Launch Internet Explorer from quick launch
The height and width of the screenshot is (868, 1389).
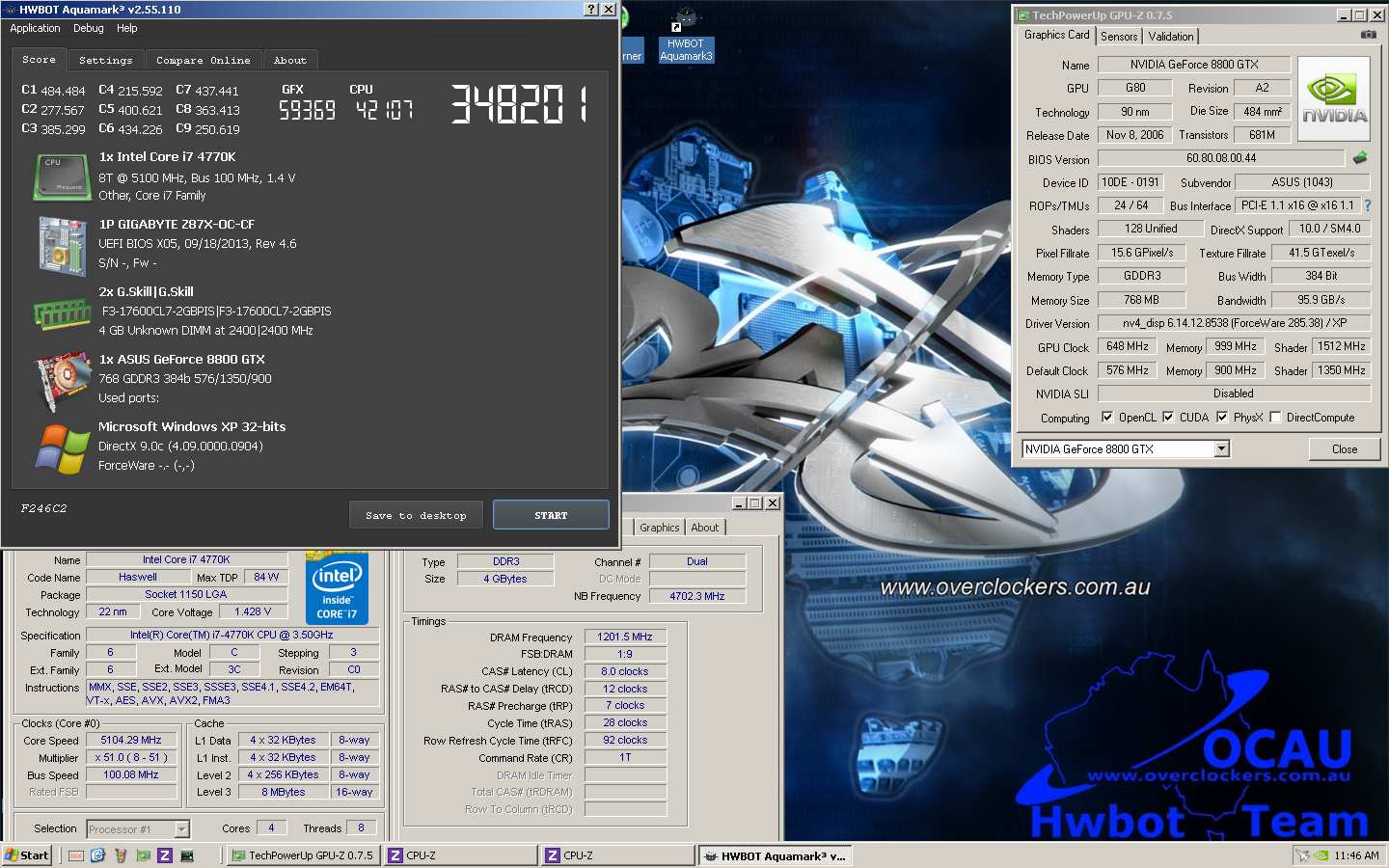[x=97, y=855]
